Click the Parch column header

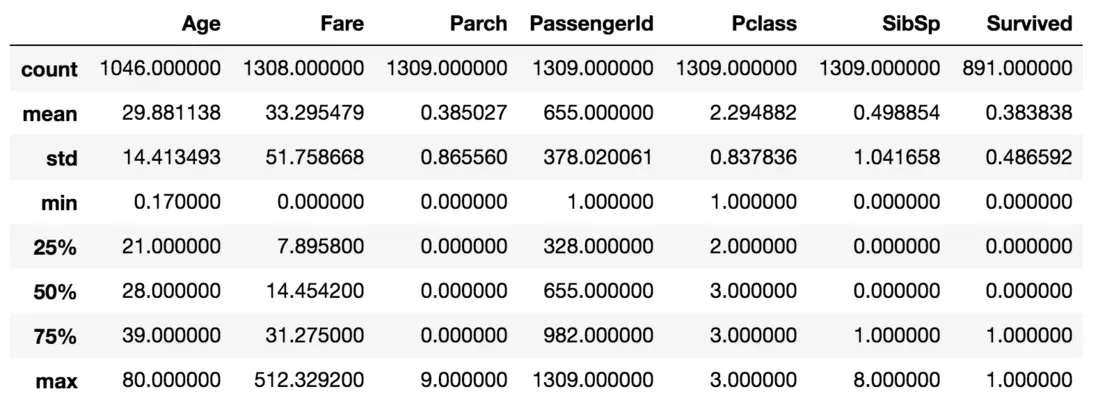pos(478,24)
